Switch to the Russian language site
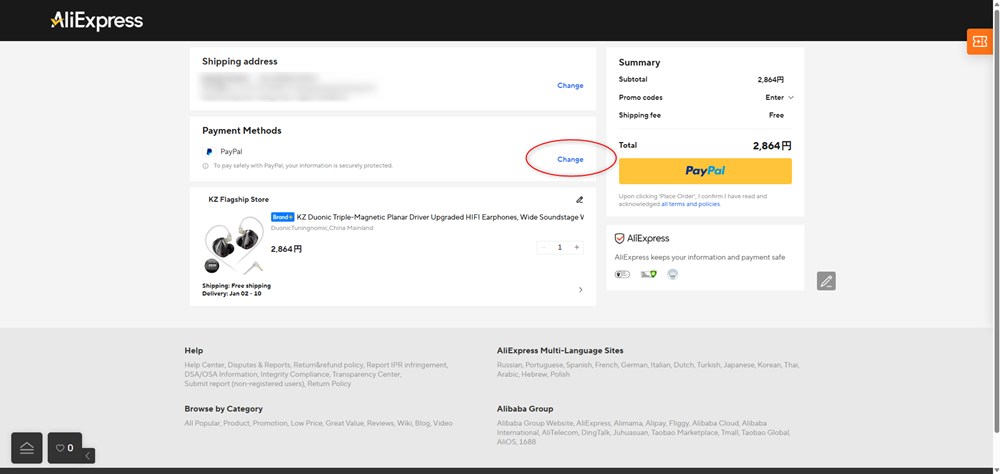Screen dimensions: 1000x474 coord(509,365)
